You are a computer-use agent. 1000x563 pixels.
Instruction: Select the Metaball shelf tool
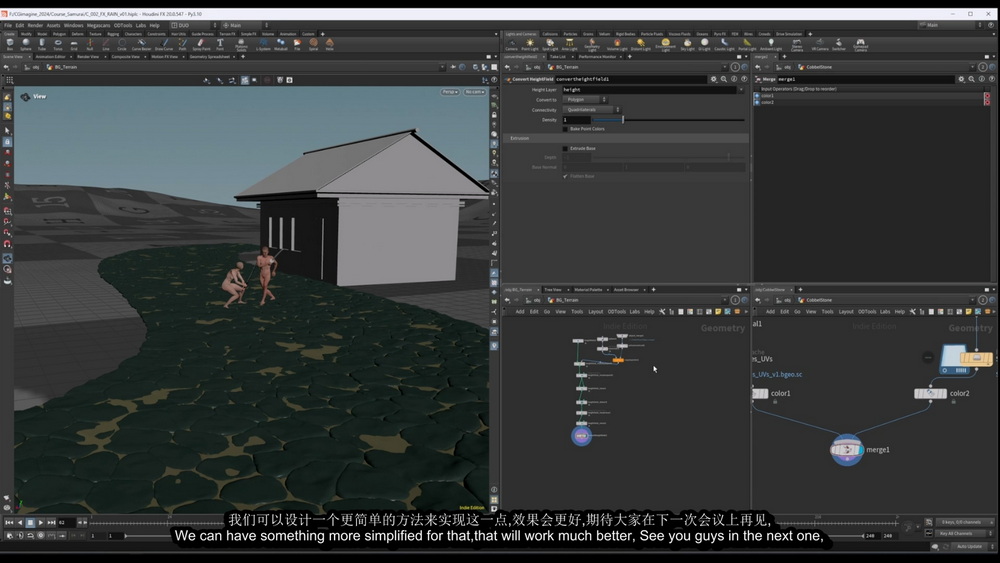281,44
